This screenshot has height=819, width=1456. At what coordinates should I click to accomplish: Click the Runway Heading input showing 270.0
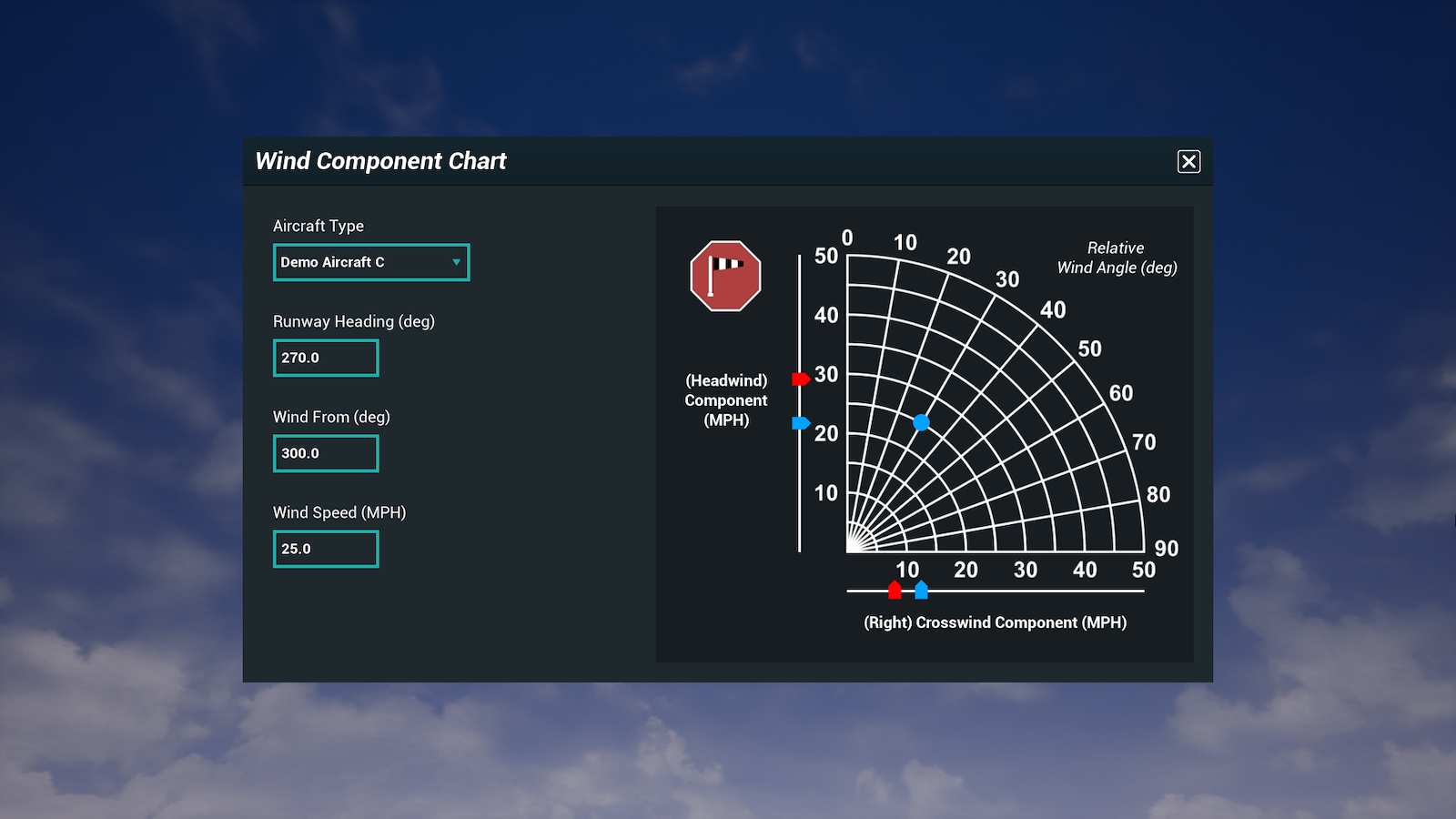(325, 358)
